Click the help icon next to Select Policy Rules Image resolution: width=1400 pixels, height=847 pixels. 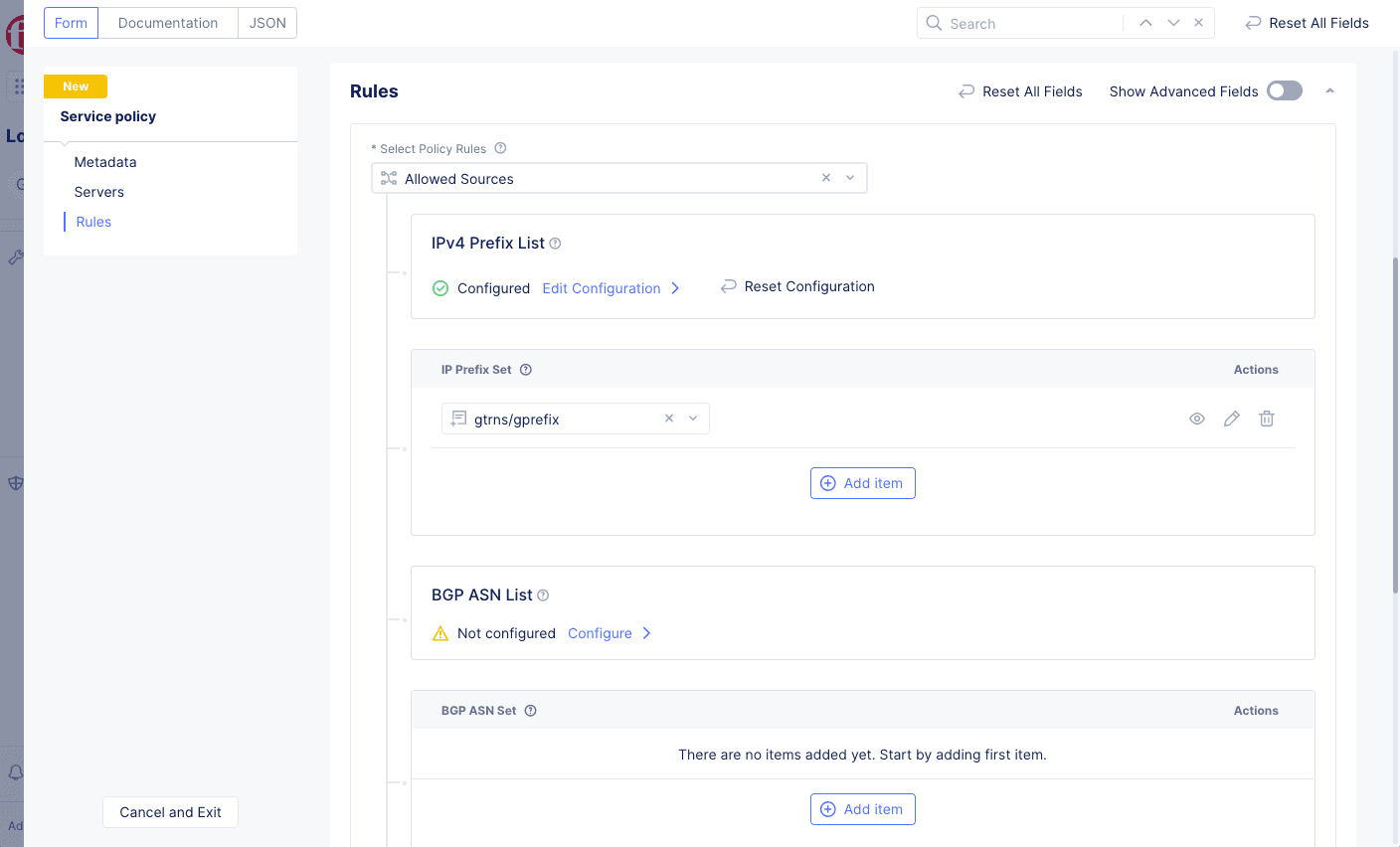(501, 148)
